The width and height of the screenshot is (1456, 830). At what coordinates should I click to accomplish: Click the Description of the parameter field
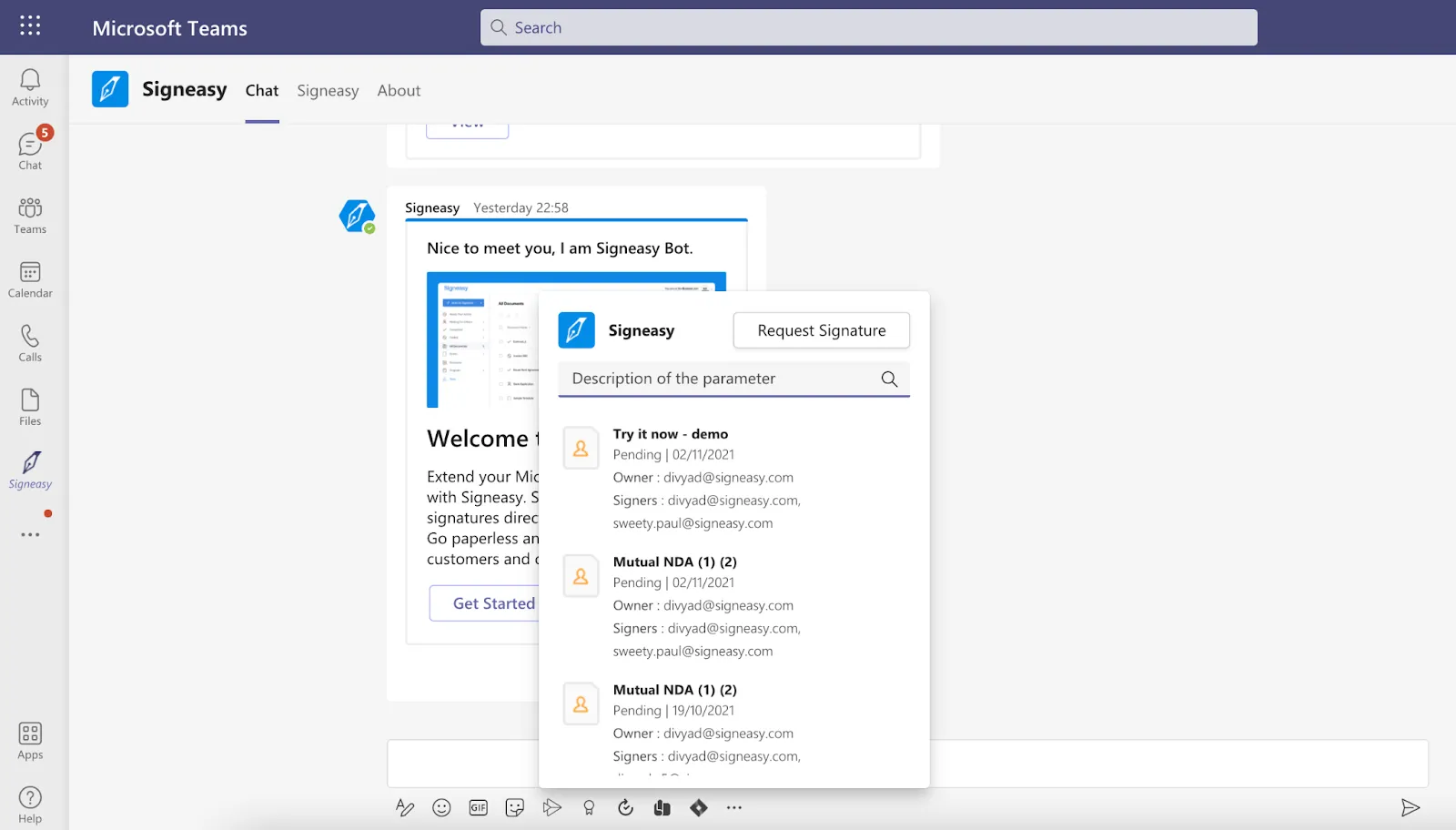click(733, 379)
